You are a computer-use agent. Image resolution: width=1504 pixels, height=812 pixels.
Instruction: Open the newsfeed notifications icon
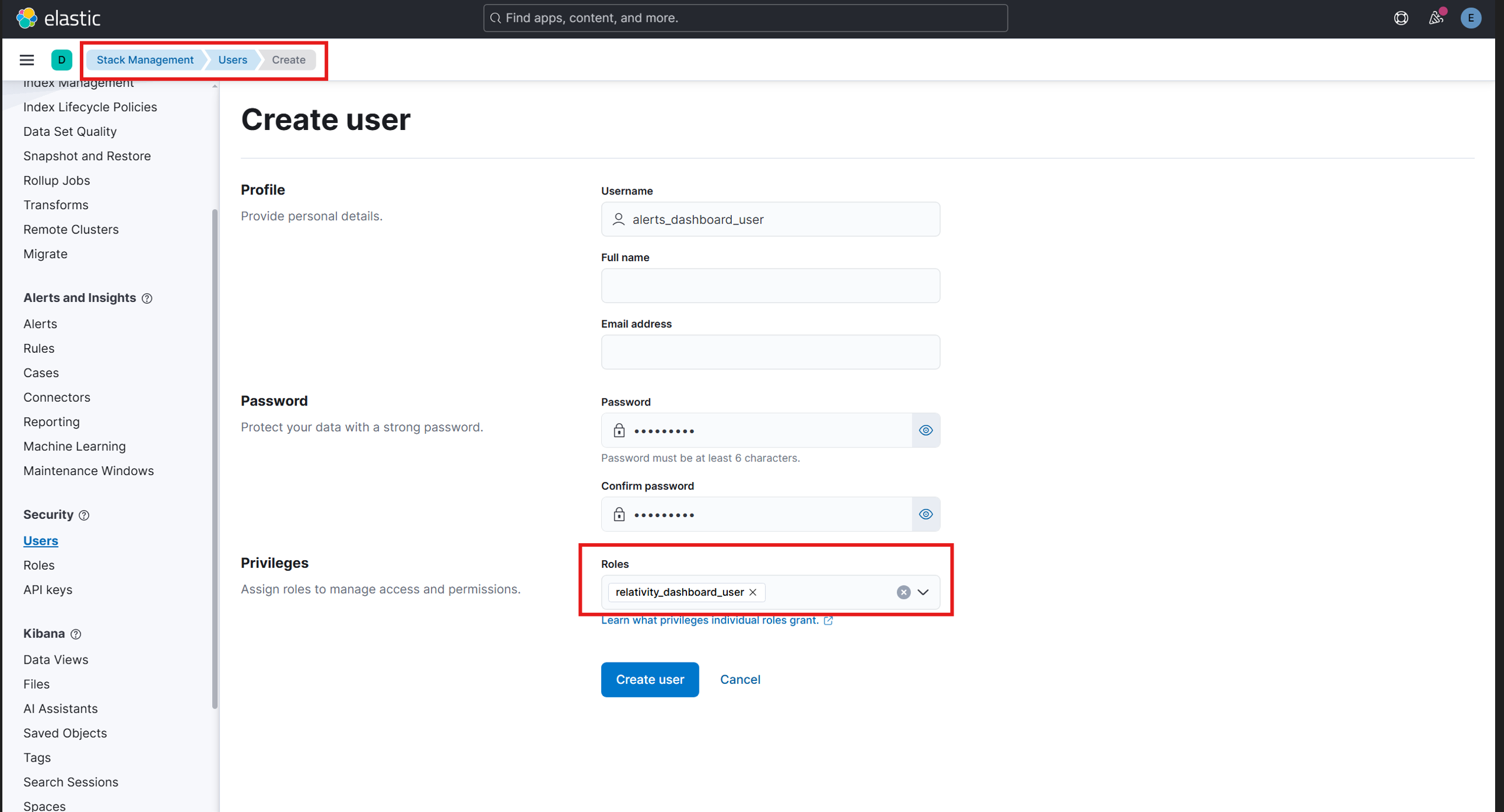point(1435,18)
